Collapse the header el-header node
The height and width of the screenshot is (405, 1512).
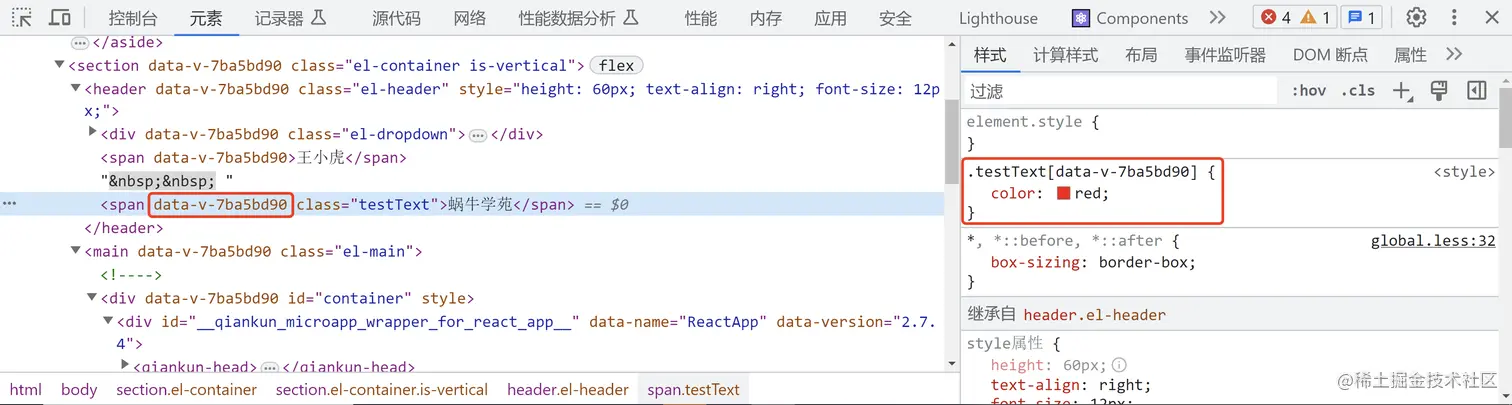coord(76,88)
